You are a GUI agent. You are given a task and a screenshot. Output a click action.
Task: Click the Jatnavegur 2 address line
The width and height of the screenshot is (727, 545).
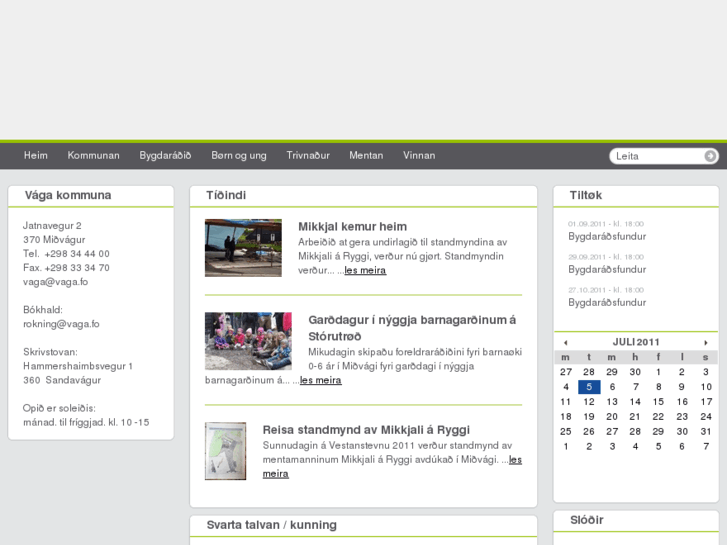pyautogui.click(x=52, y=226)
